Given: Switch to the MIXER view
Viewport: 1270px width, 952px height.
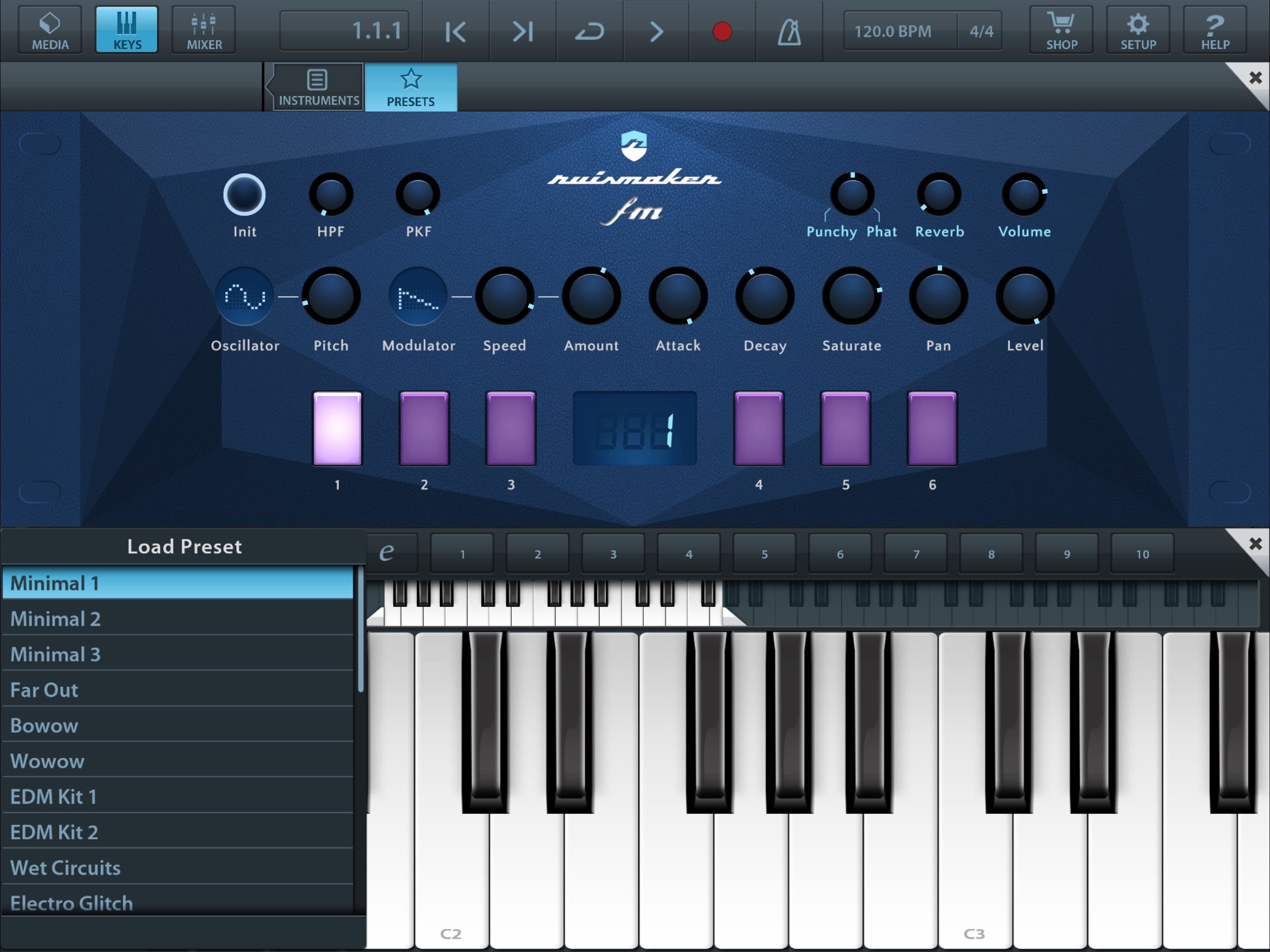Looking at the screenshot, I should (x=203, y=30).
